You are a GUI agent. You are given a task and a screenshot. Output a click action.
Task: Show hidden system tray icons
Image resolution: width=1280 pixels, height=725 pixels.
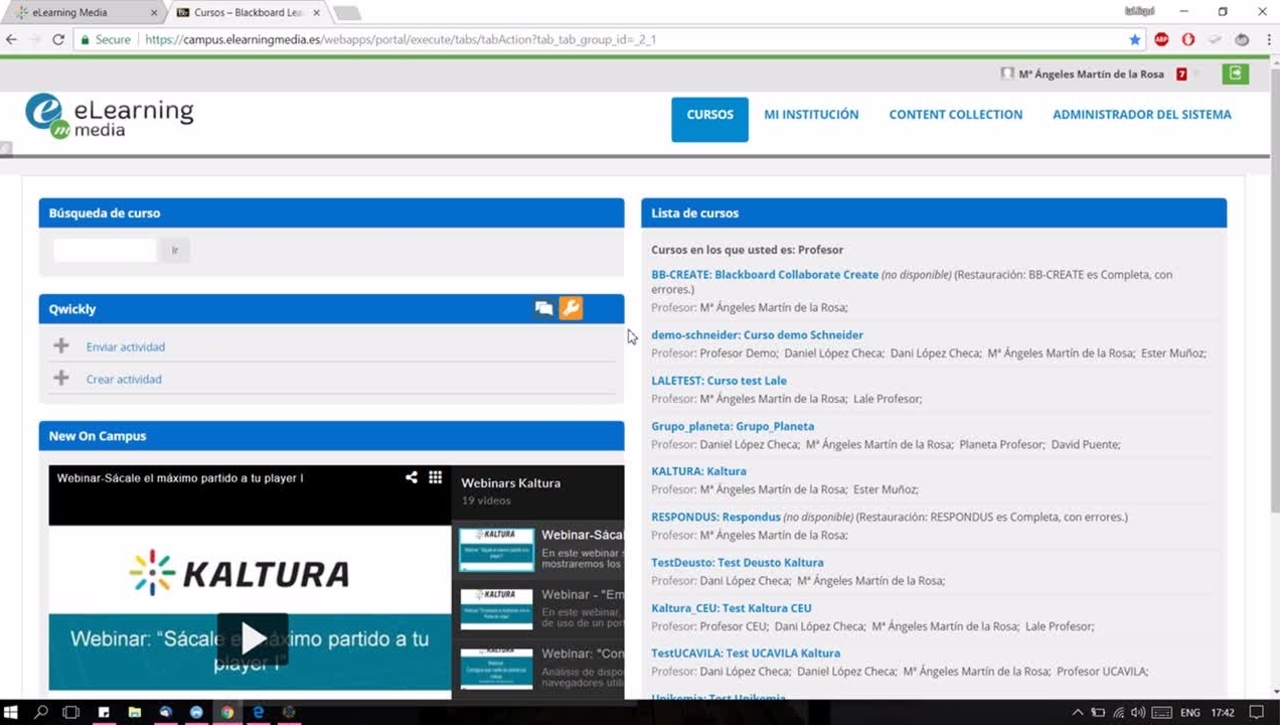point(1077,713)
